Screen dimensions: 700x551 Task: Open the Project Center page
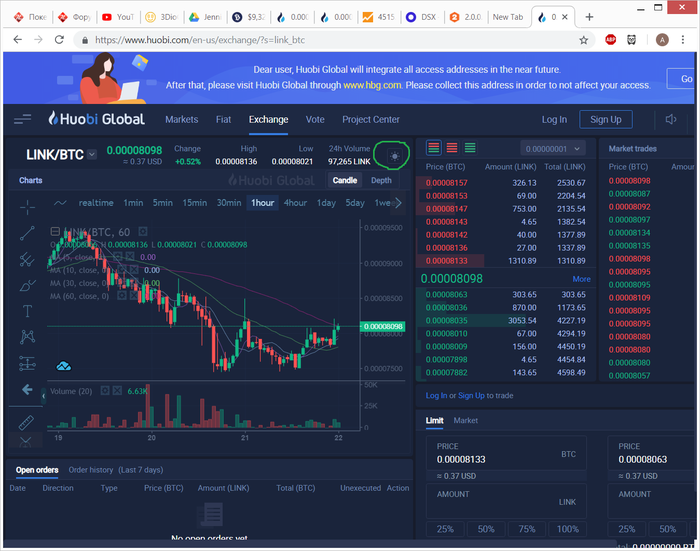click(371, 120)
